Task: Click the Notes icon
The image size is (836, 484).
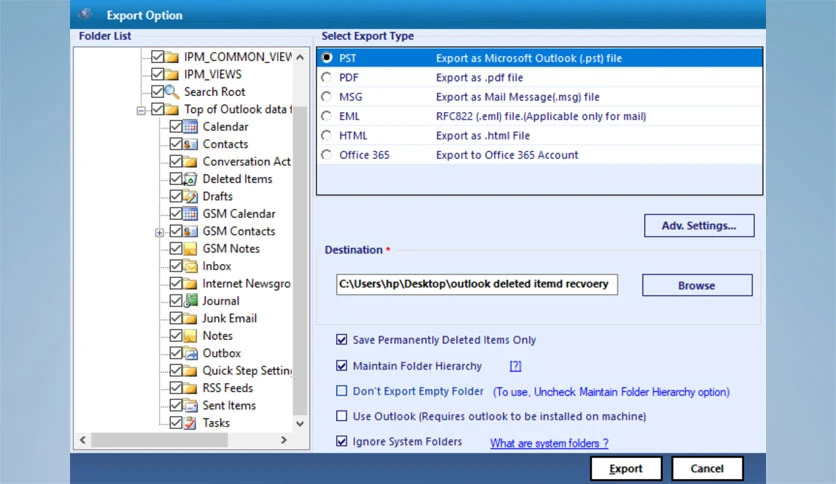Action: pos(190,336)
